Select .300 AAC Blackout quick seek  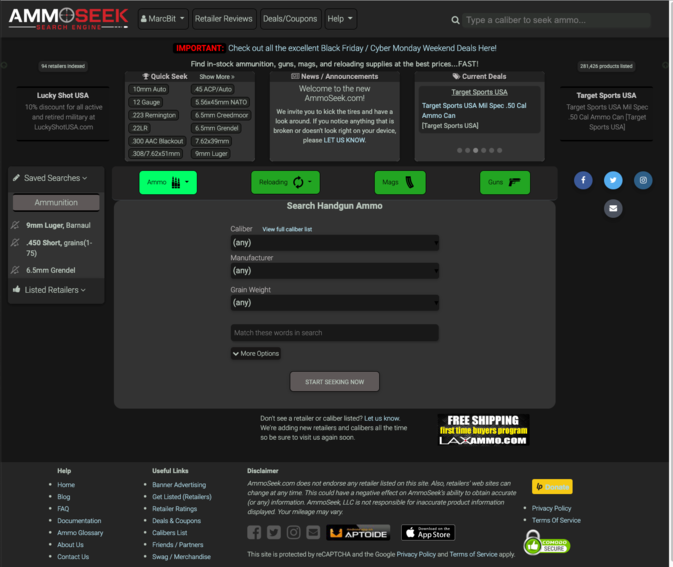[157, 141]
